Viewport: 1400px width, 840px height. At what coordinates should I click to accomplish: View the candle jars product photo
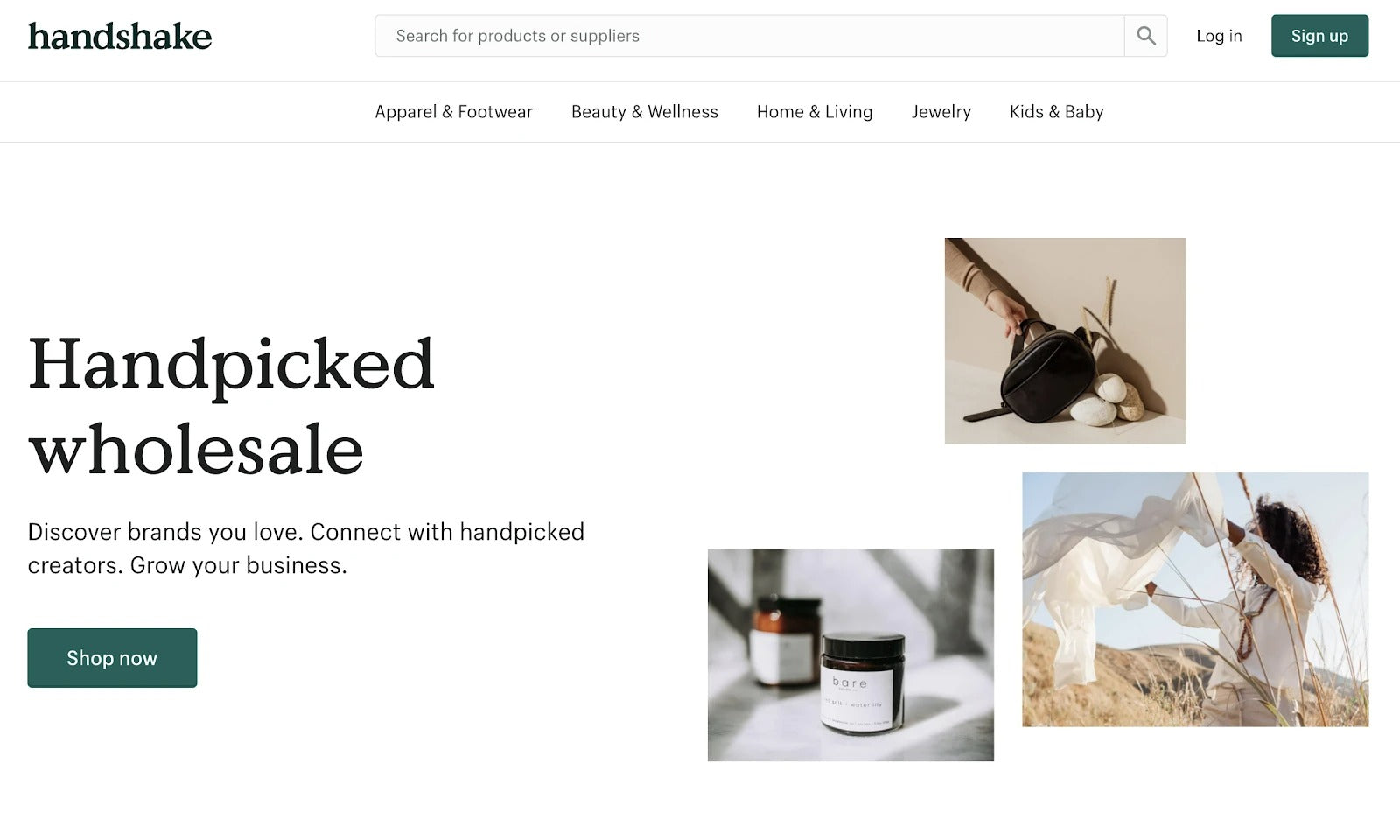[x=850, y=654]
